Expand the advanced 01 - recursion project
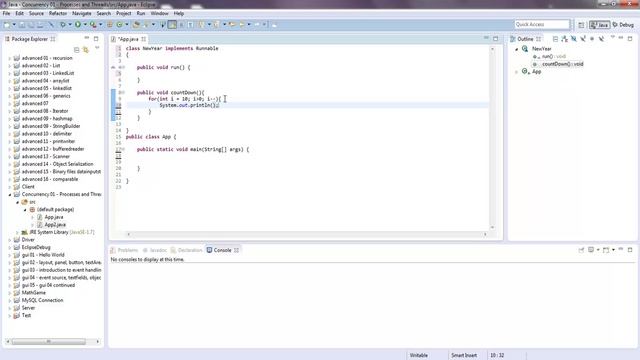This screenshot has width=640, height=360. [10, 58]
